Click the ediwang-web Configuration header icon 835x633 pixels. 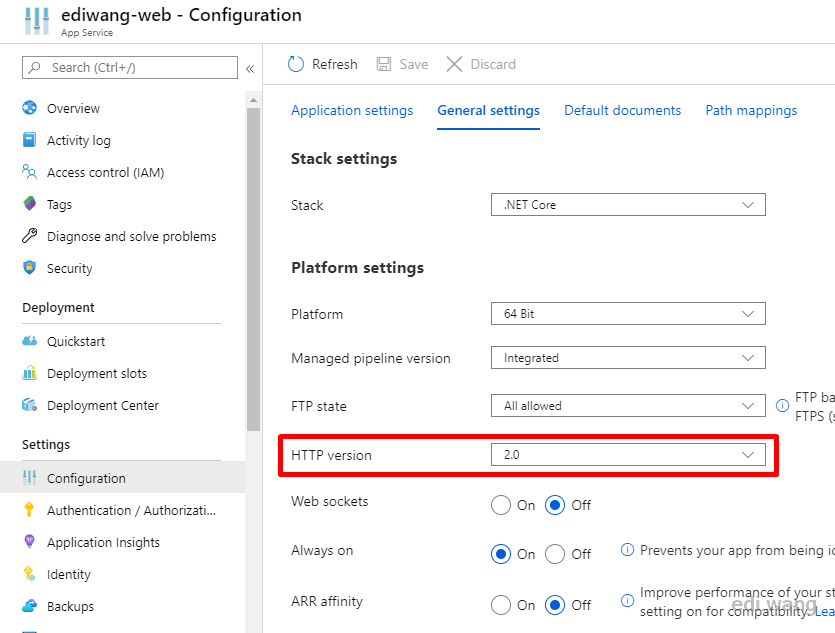(37, 21)
